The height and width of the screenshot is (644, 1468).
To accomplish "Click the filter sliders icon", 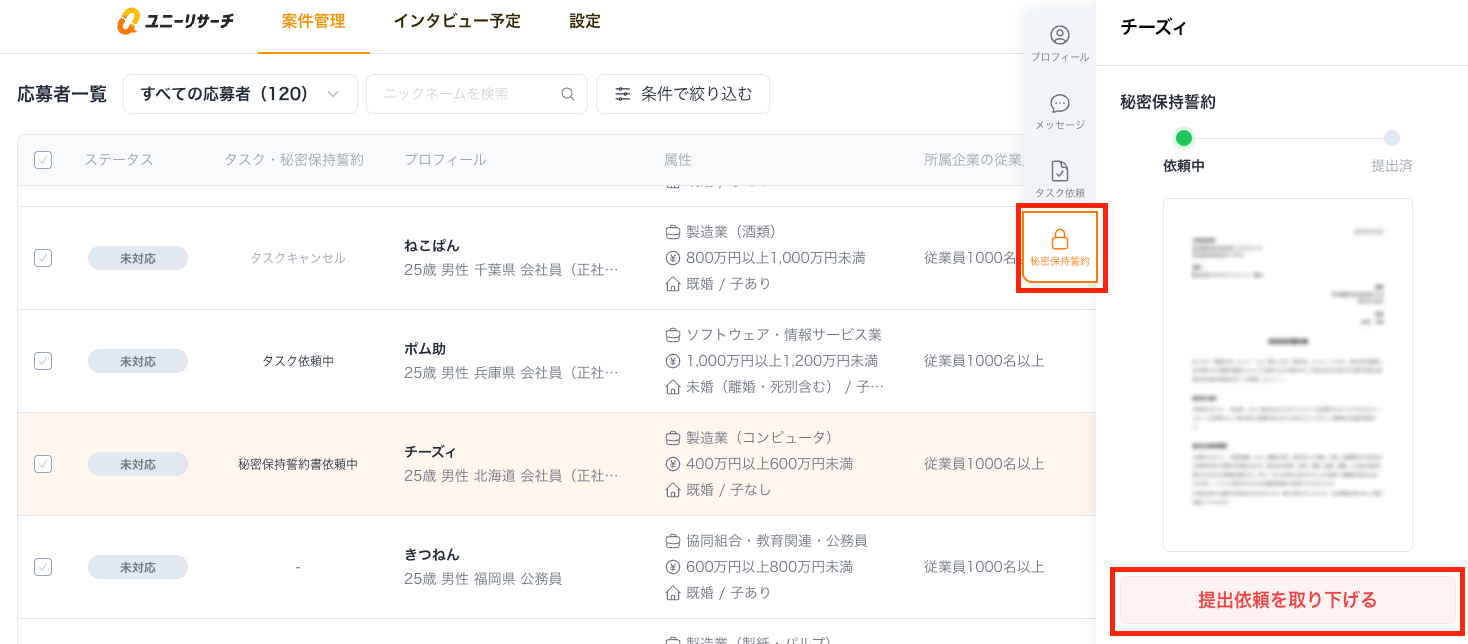I will (x=623, y=94).
